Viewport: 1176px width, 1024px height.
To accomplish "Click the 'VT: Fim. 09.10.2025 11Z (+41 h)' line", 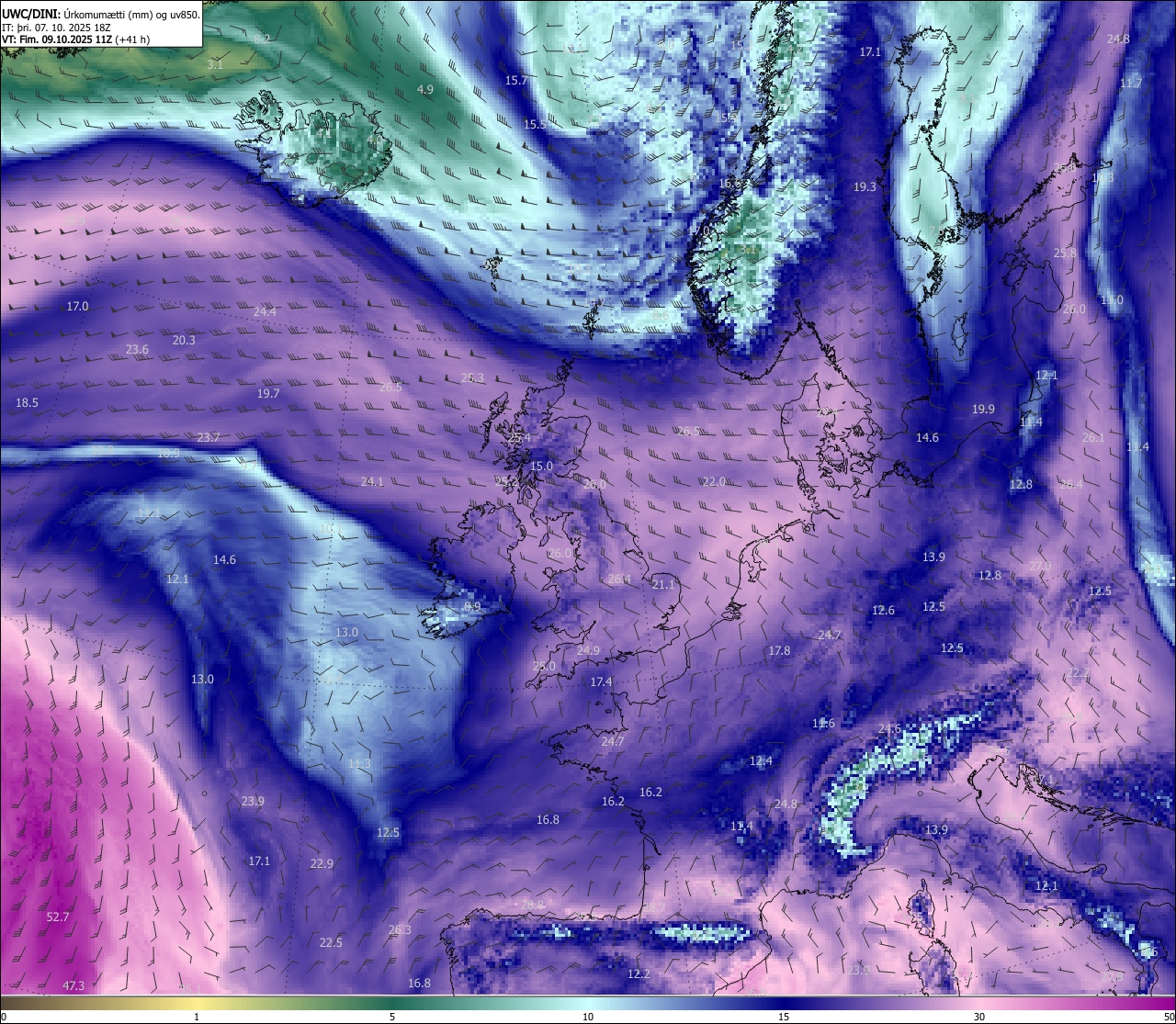I will (76, 39).
